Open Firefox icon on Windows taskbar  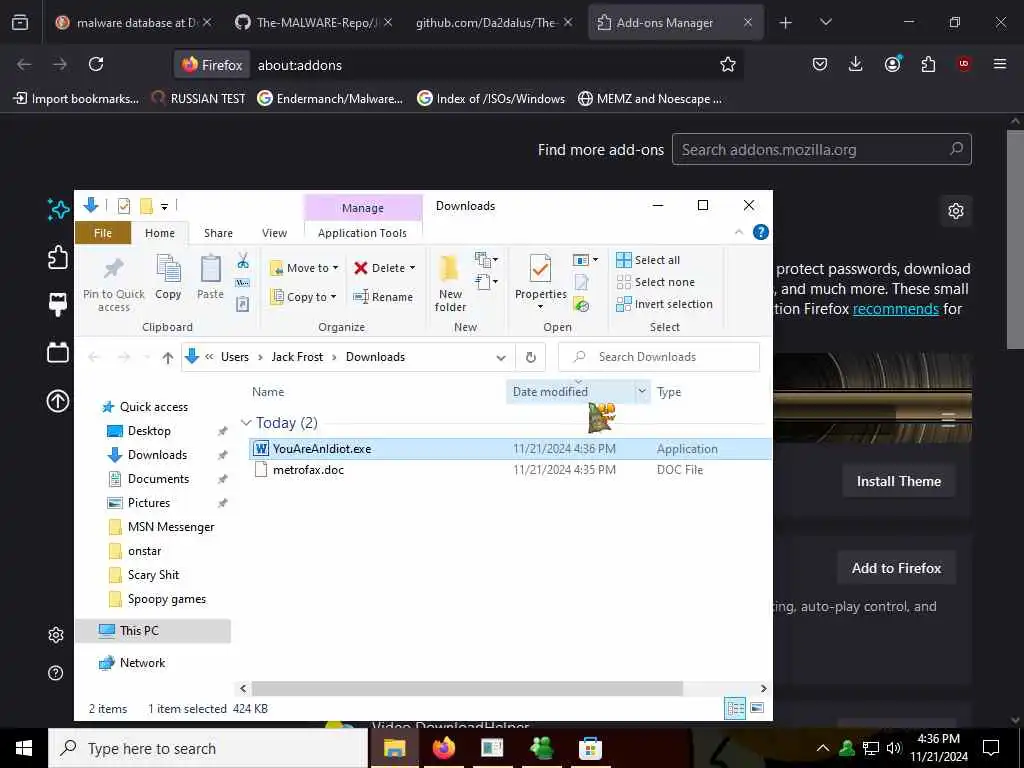pyautogui.click(x=443, y=748)
